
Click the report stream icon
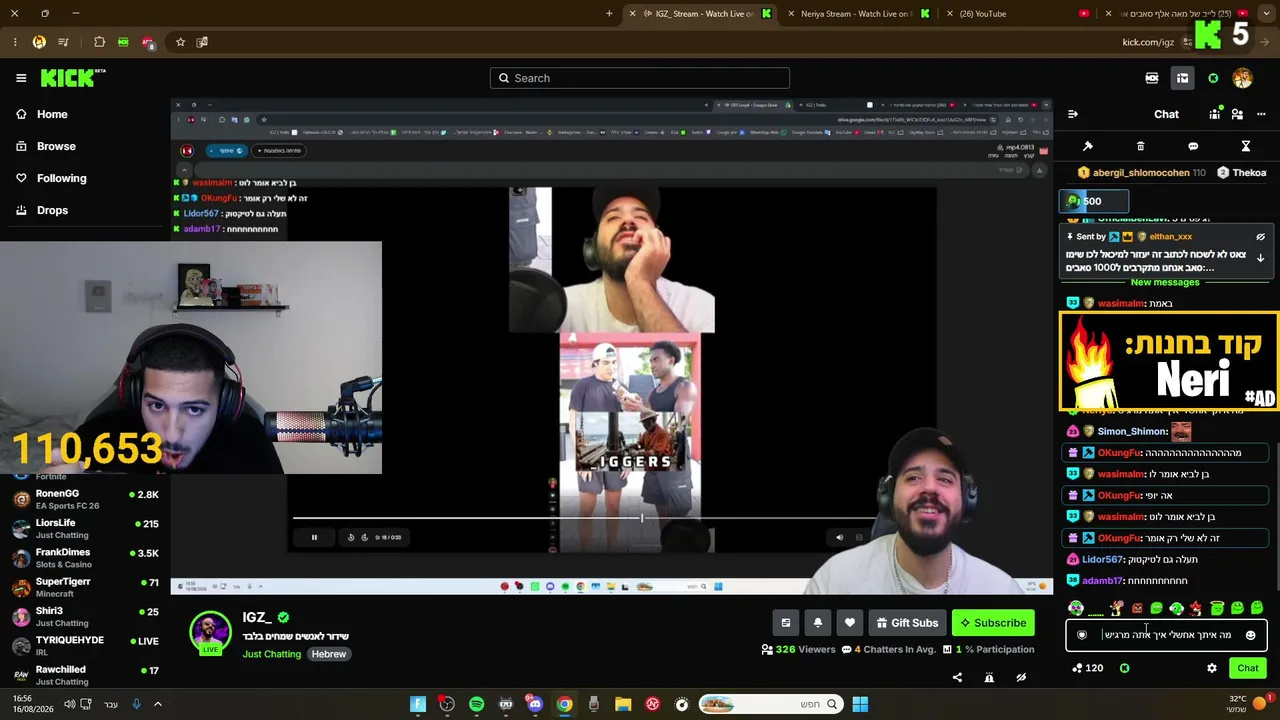tap(989, 677)
